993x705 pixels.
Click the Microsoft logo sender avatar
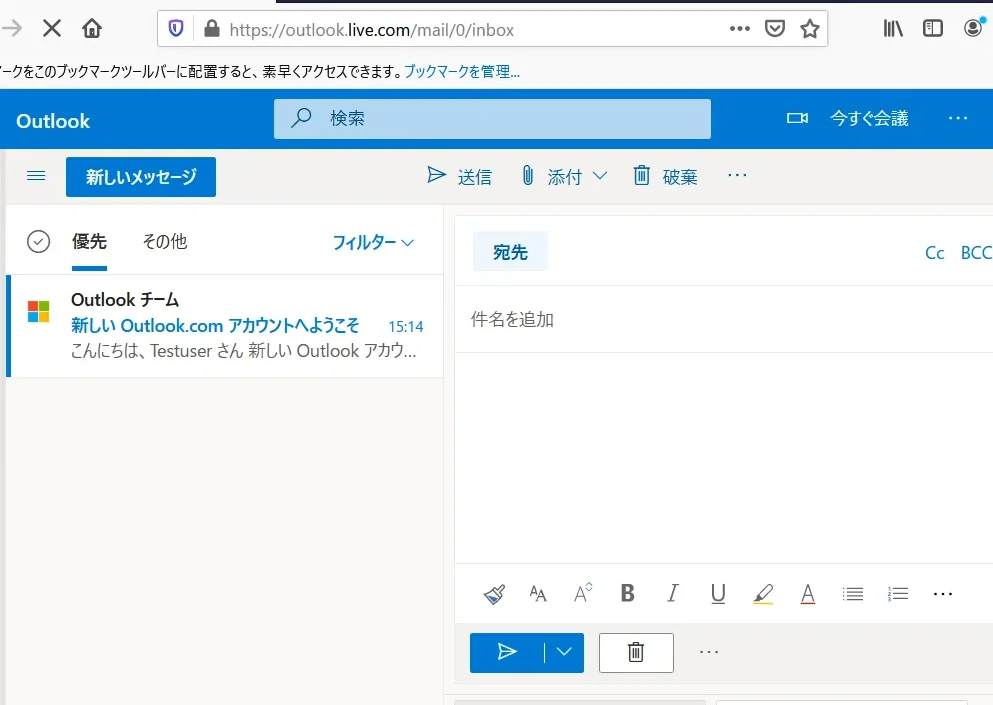pyautogui.click(x=39, y=311)
